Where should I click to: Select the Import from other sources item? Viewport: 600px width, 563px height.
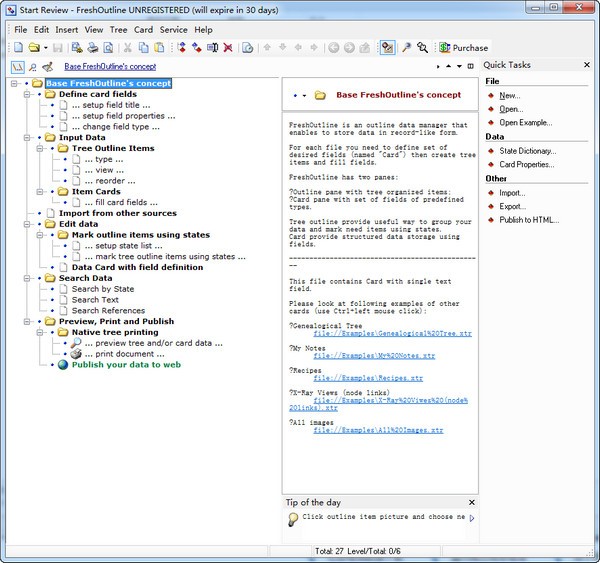(x=116, y=213)
